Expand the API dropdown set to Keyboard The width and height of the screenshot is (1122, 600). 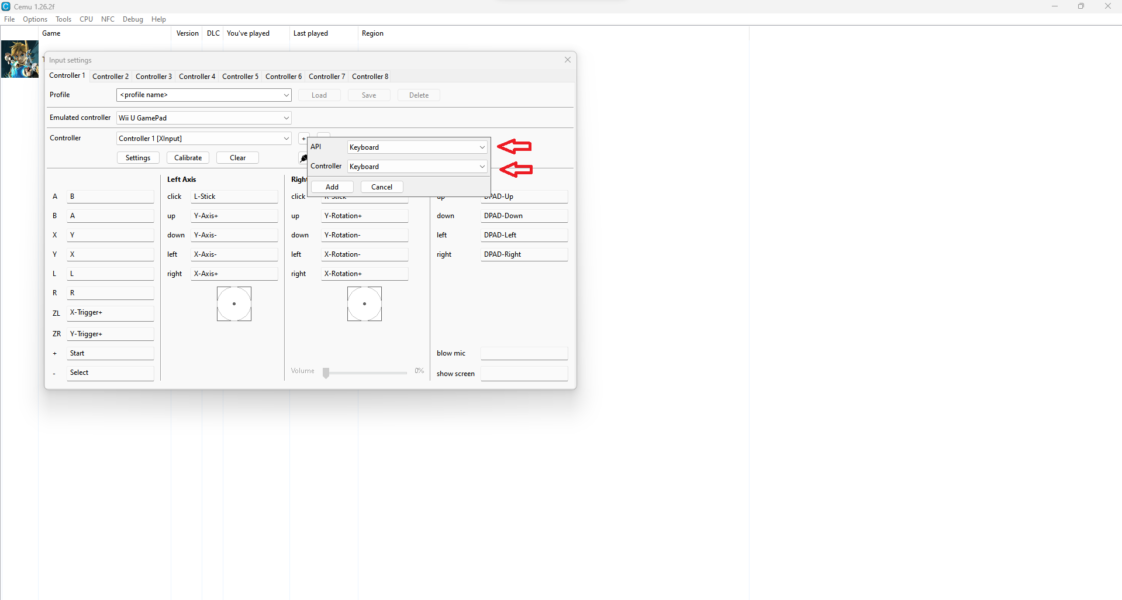(417, 147)
